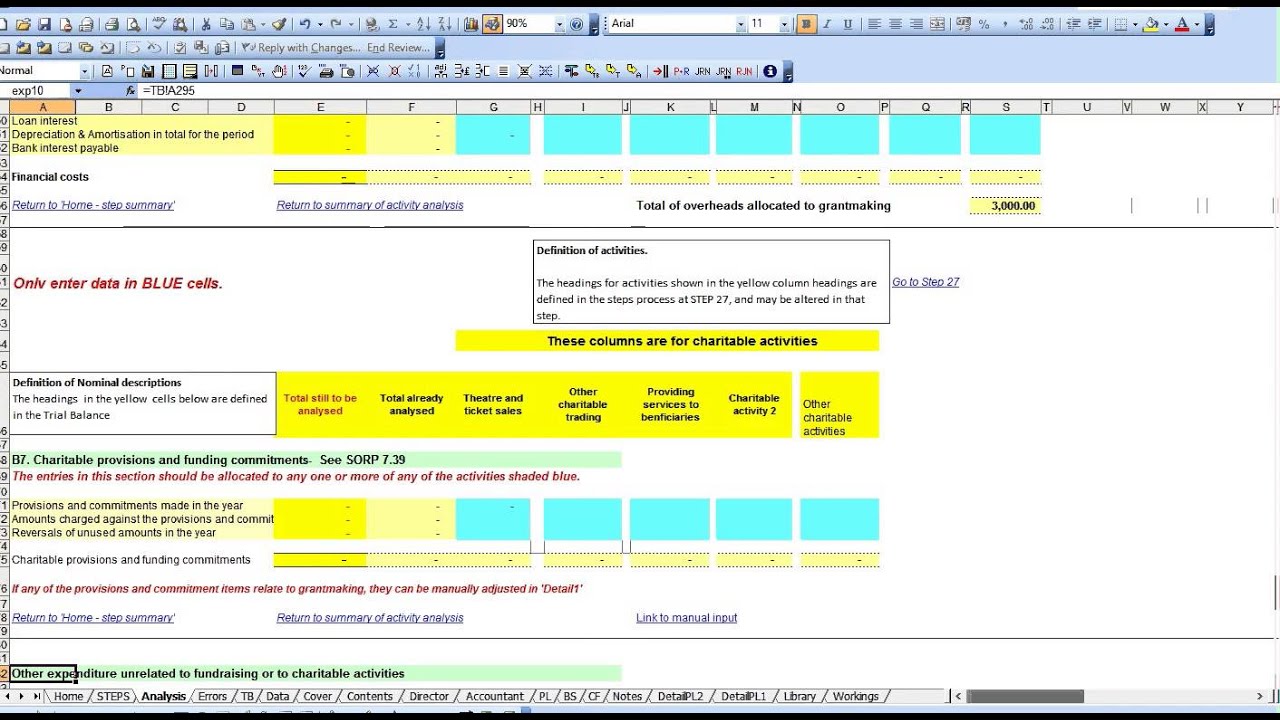Click the red RJN toolbar button
This screenshot has width=1280, height=720.
coord(744,71)
